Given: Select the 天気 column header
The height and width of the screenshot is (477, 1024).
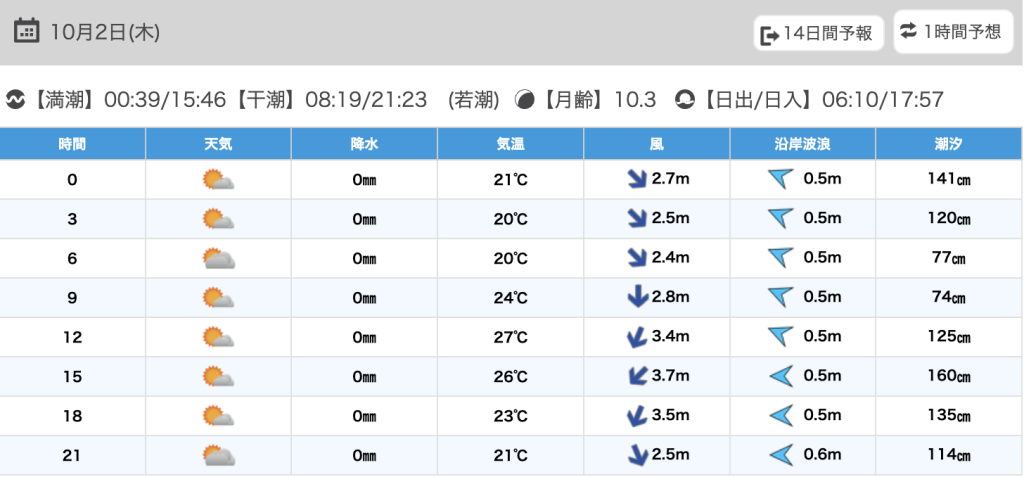Looking at the screenshot, I should tap(218, 144).
